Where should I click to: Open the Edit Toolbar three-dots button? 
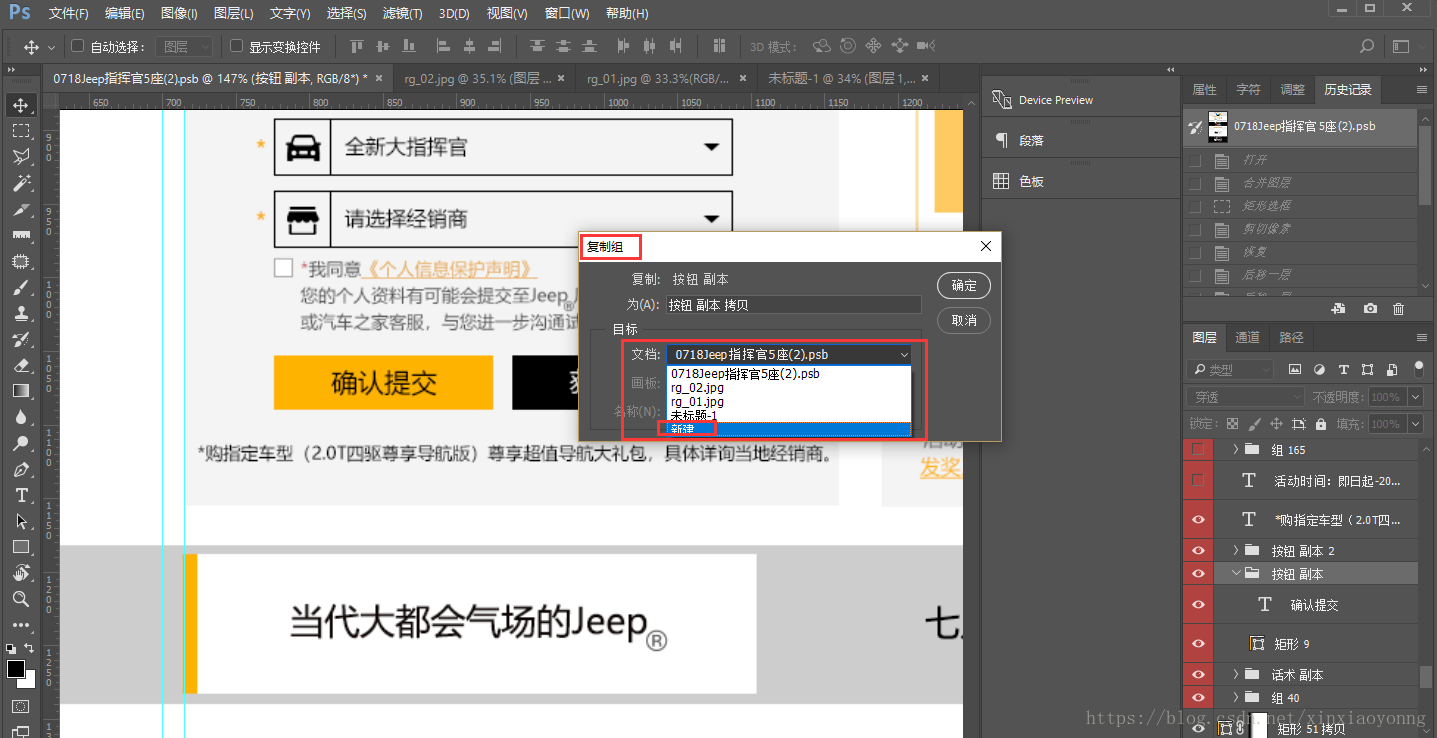point(21,624)
